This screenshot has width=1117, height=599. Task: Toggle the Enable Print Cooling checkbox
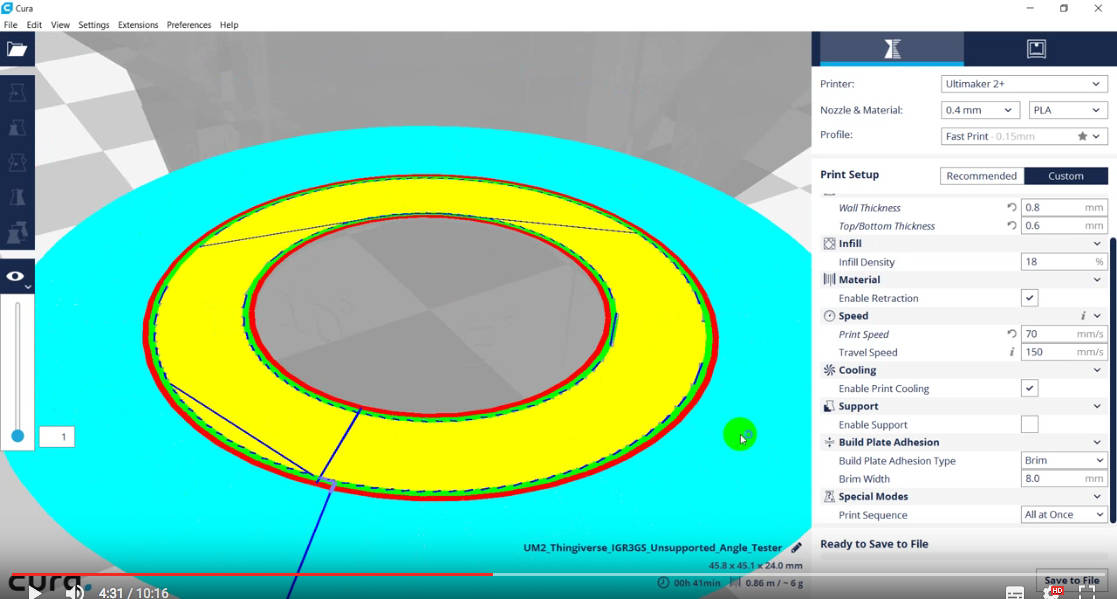click(1029, 388)
